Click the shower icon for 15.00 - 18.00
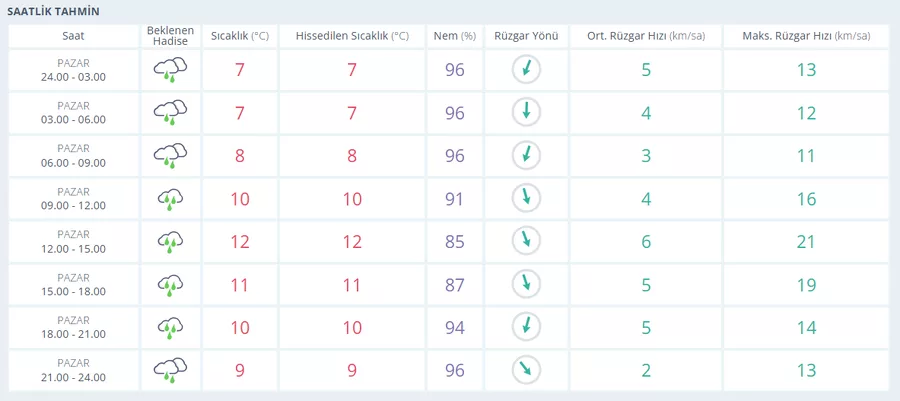The height and width of the screenshot is (401, 900). pyautogui.click(x=170, y=285)
